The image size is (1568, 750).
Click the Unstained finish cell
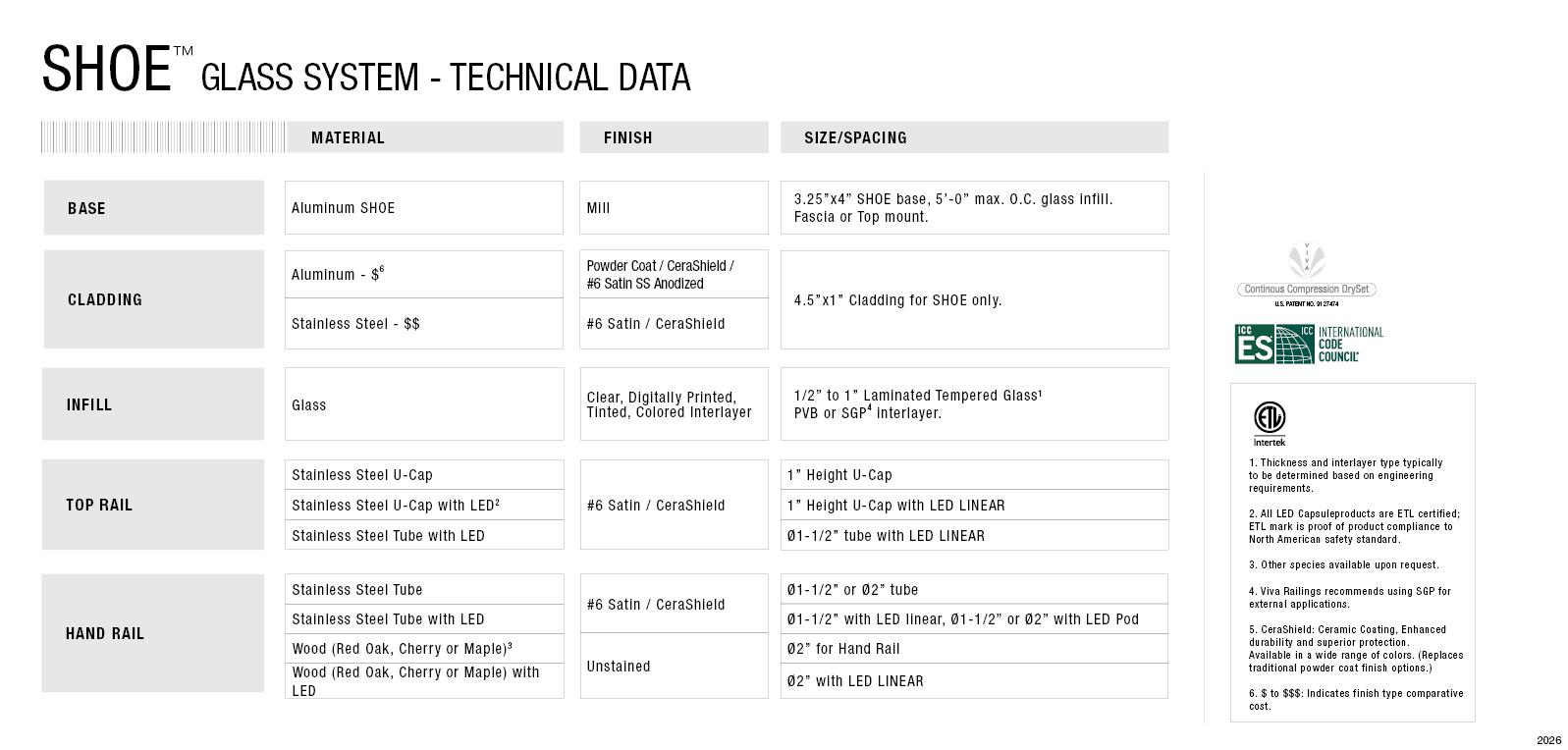pos(619,667)
